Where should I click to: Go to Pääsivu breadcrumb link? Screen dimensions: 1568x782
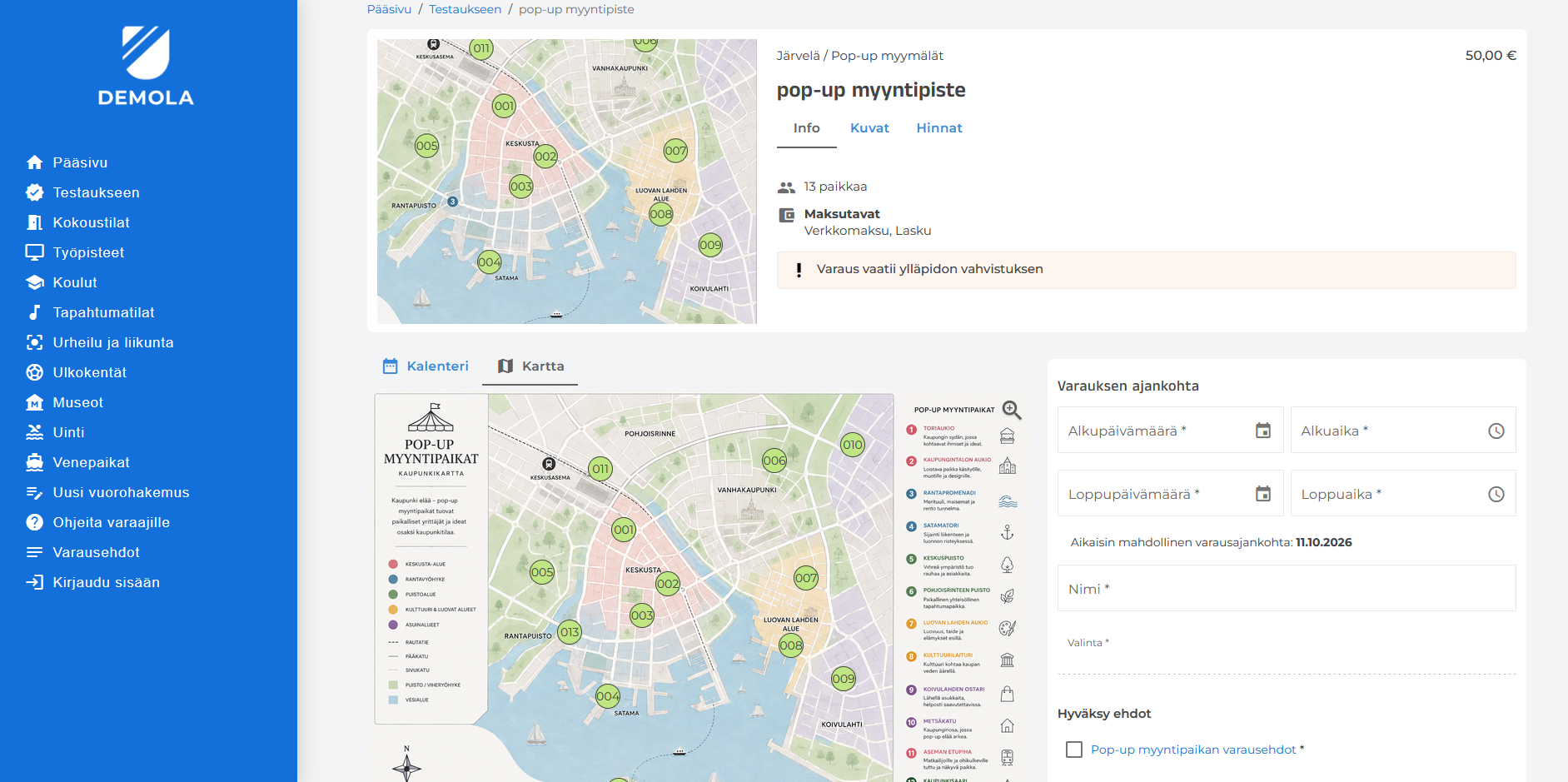point(389,9)
